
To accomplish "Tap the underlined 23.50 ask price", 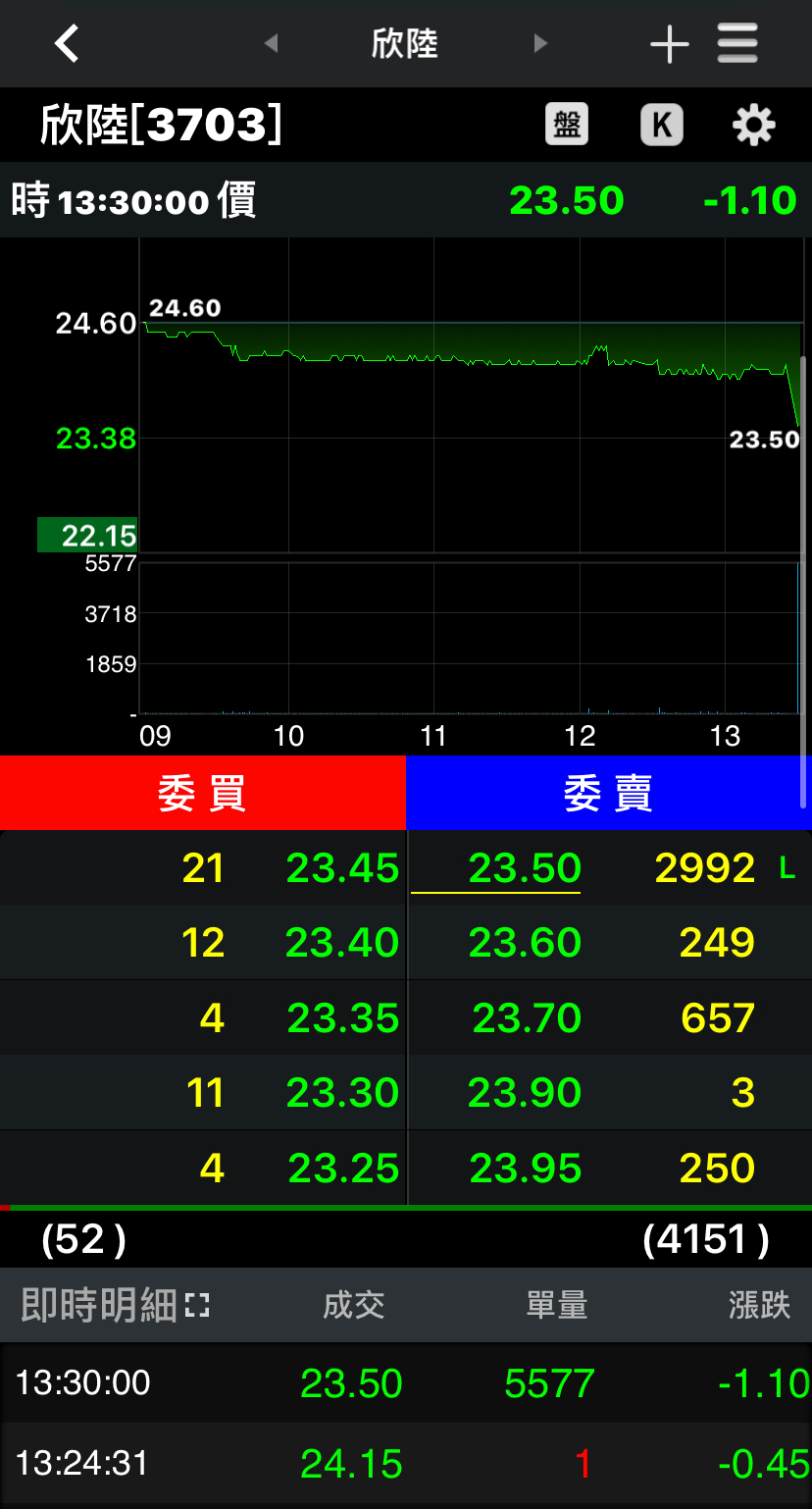I will (524, 868).
